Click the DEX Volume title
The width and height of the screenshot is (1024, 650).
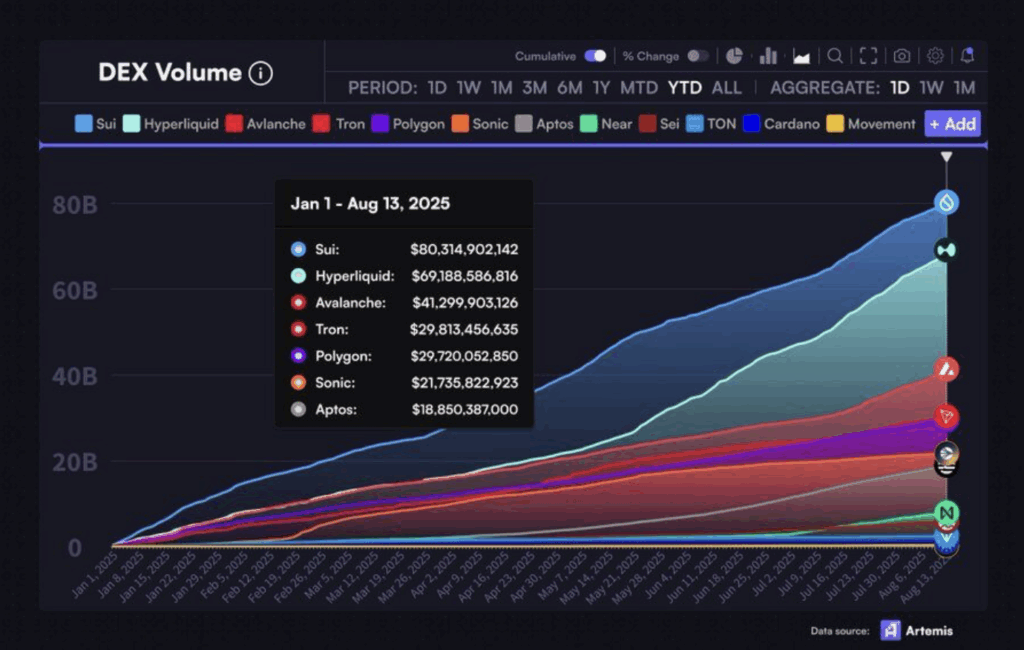tap(170, 73)
